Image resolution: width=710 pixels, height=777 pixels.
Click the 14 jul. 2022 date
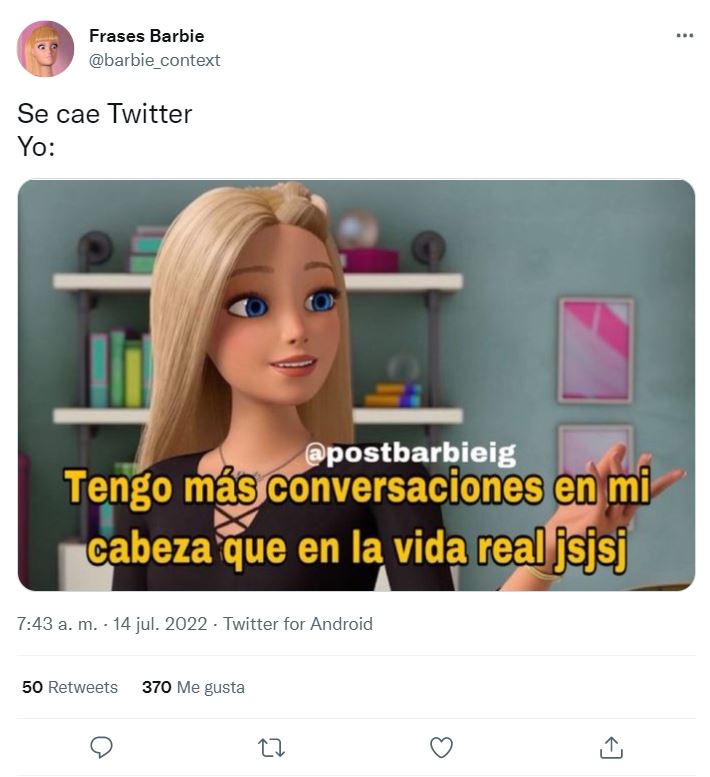160,624
